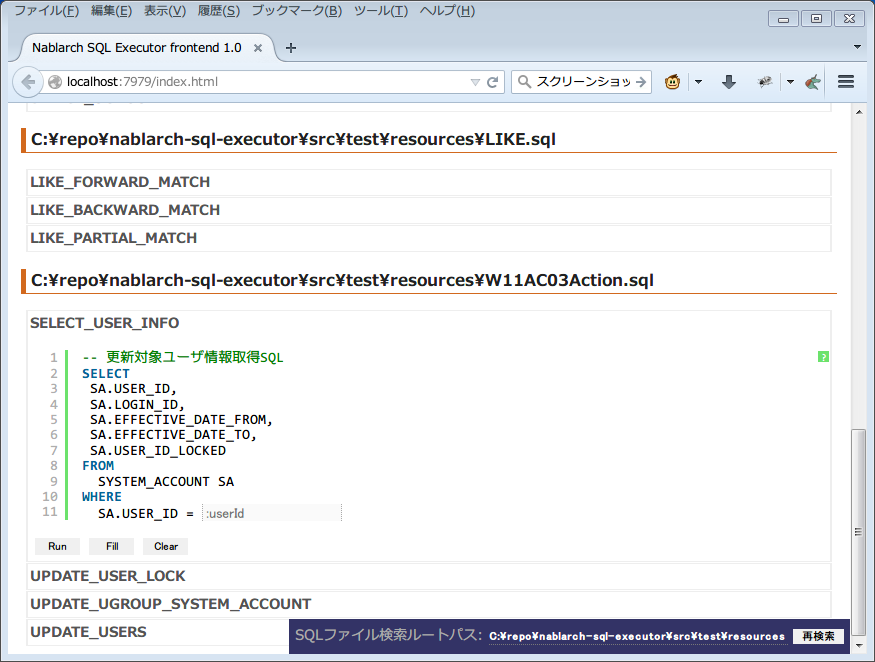This screenshot has height=662, width=875.
Task: Close the Nablarch SQL Executor tab
Action: click(x=259, y=48)
